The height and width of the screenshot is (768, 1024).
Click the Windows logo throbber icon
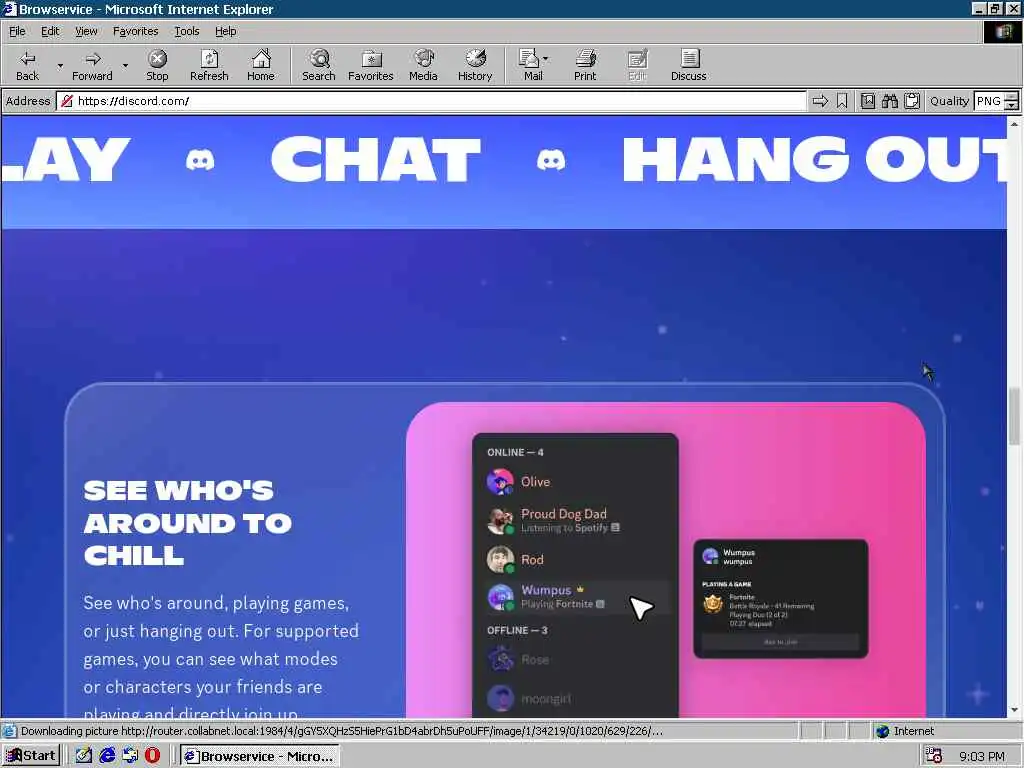click(x=1002, y=31)
